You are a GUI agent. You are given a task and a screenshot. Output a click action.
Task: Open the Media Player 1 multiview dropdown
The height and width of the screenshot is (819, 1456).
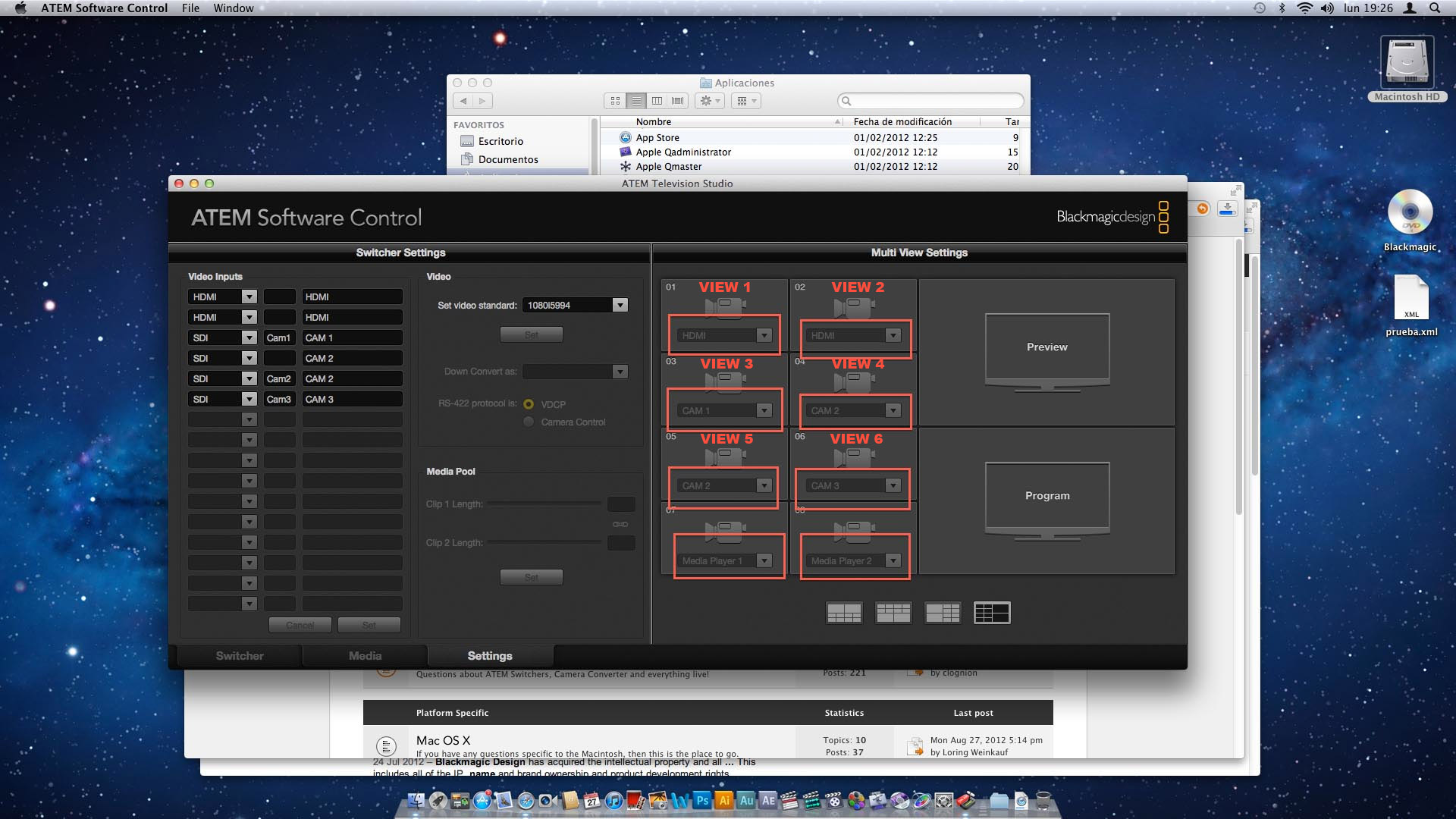click(725, 560)
